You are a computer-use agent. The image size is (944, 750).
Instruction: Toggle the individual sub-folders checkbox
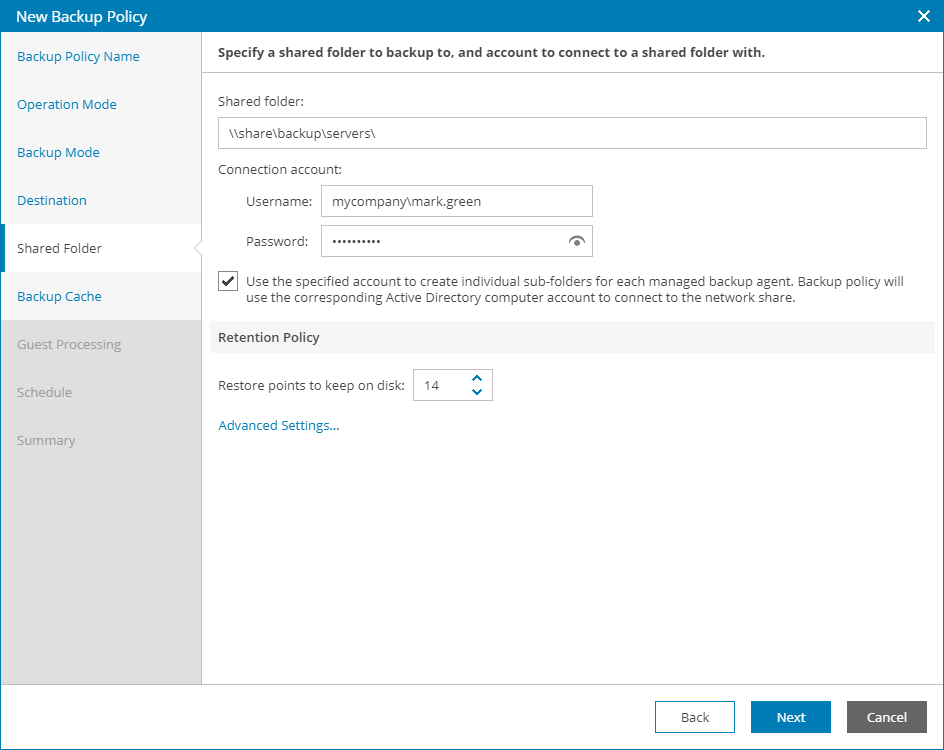coord(228,282)
